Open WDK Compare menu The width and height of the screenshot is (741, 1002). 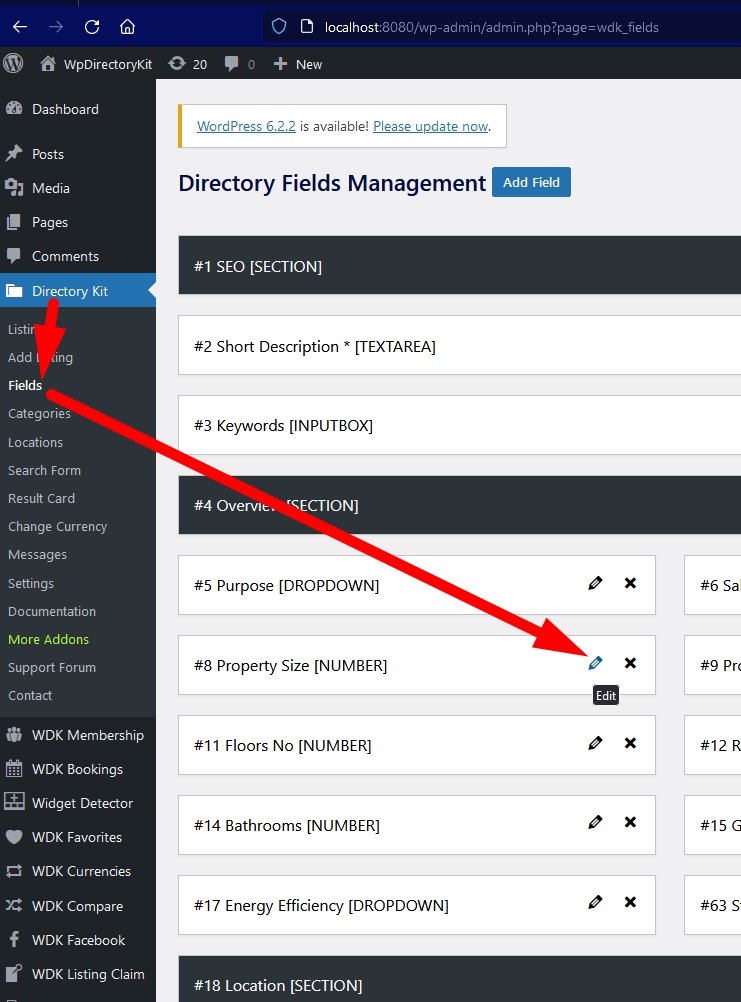[77, 906]
